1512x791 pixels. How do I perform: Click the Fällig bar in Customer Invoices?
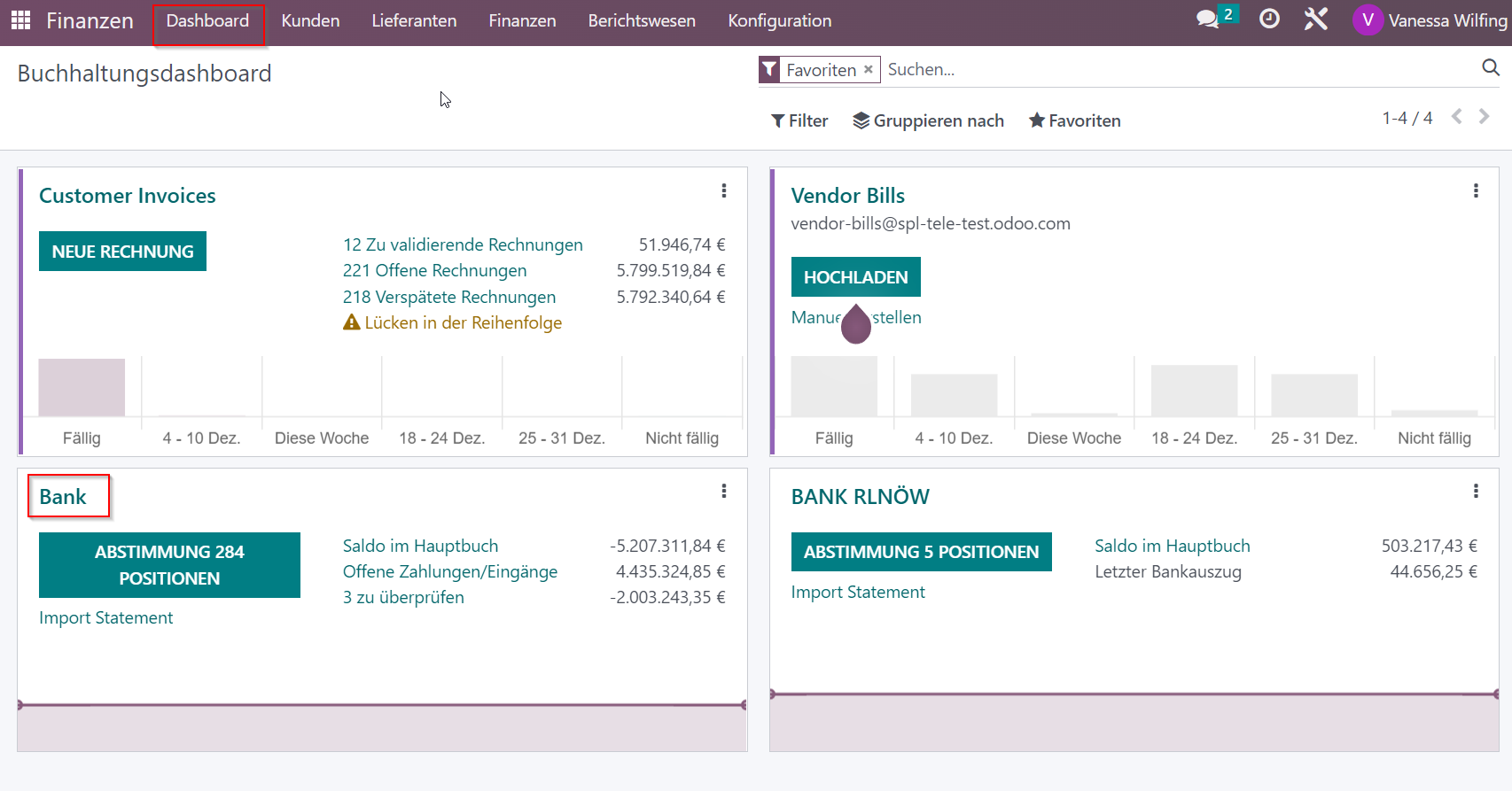click(x=82, y=387)
